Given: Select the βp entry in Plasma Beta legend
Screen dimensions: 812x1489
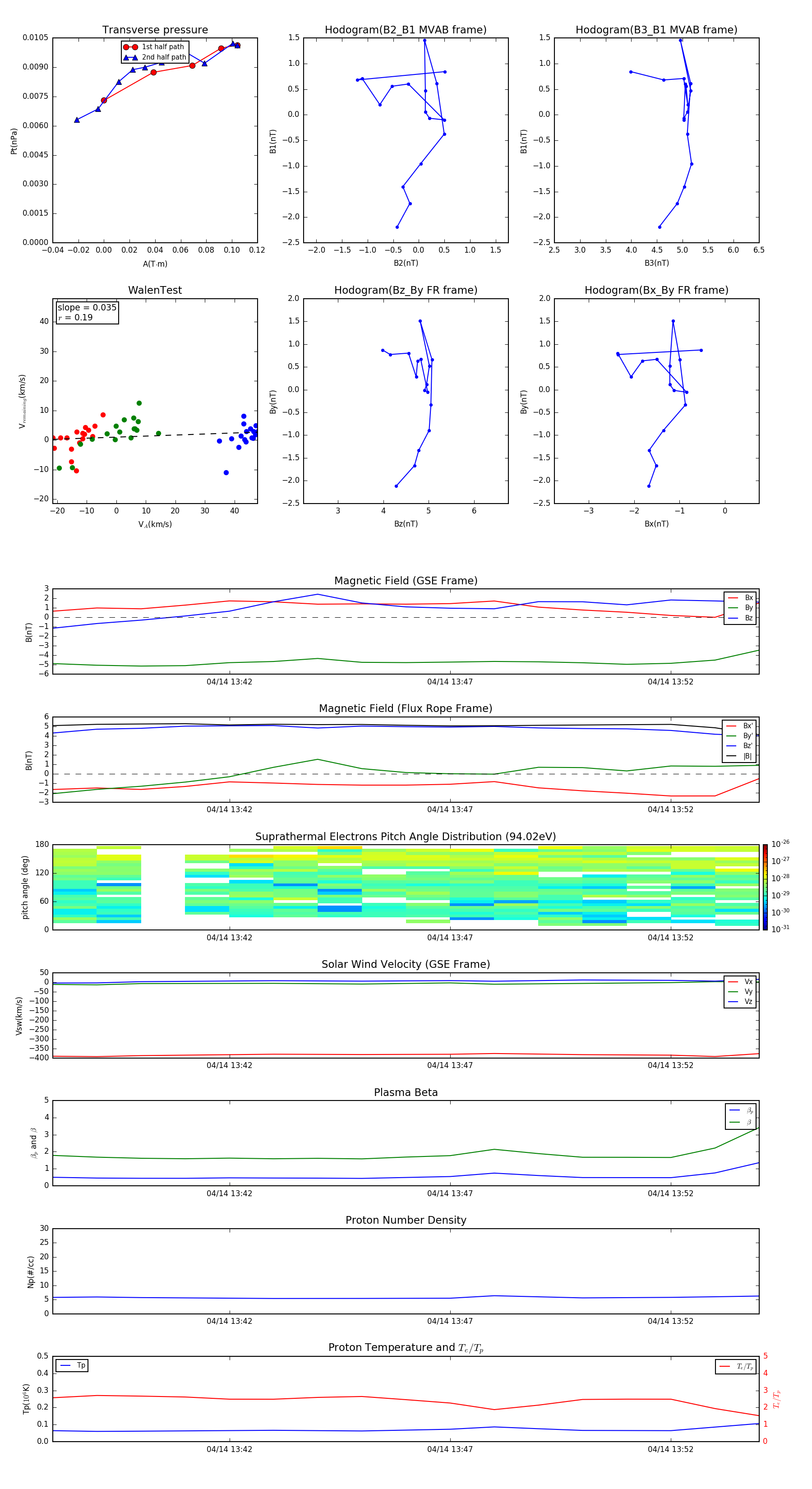Looking at the screenshot, I should tap(741, 1110).
